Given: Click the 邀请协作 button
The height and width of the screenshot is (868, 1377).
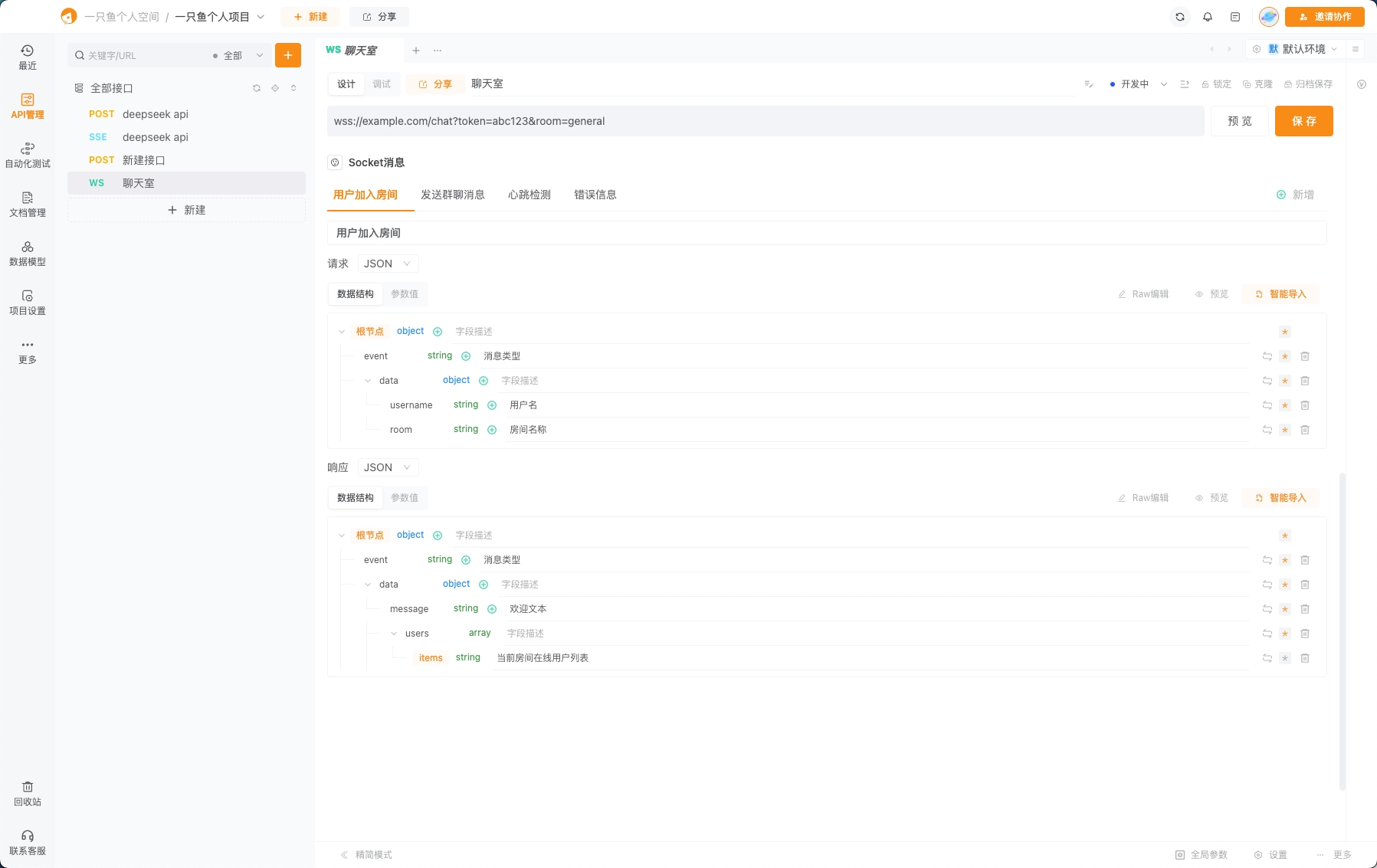Looking at the screenshot, I should point(1325,17).
